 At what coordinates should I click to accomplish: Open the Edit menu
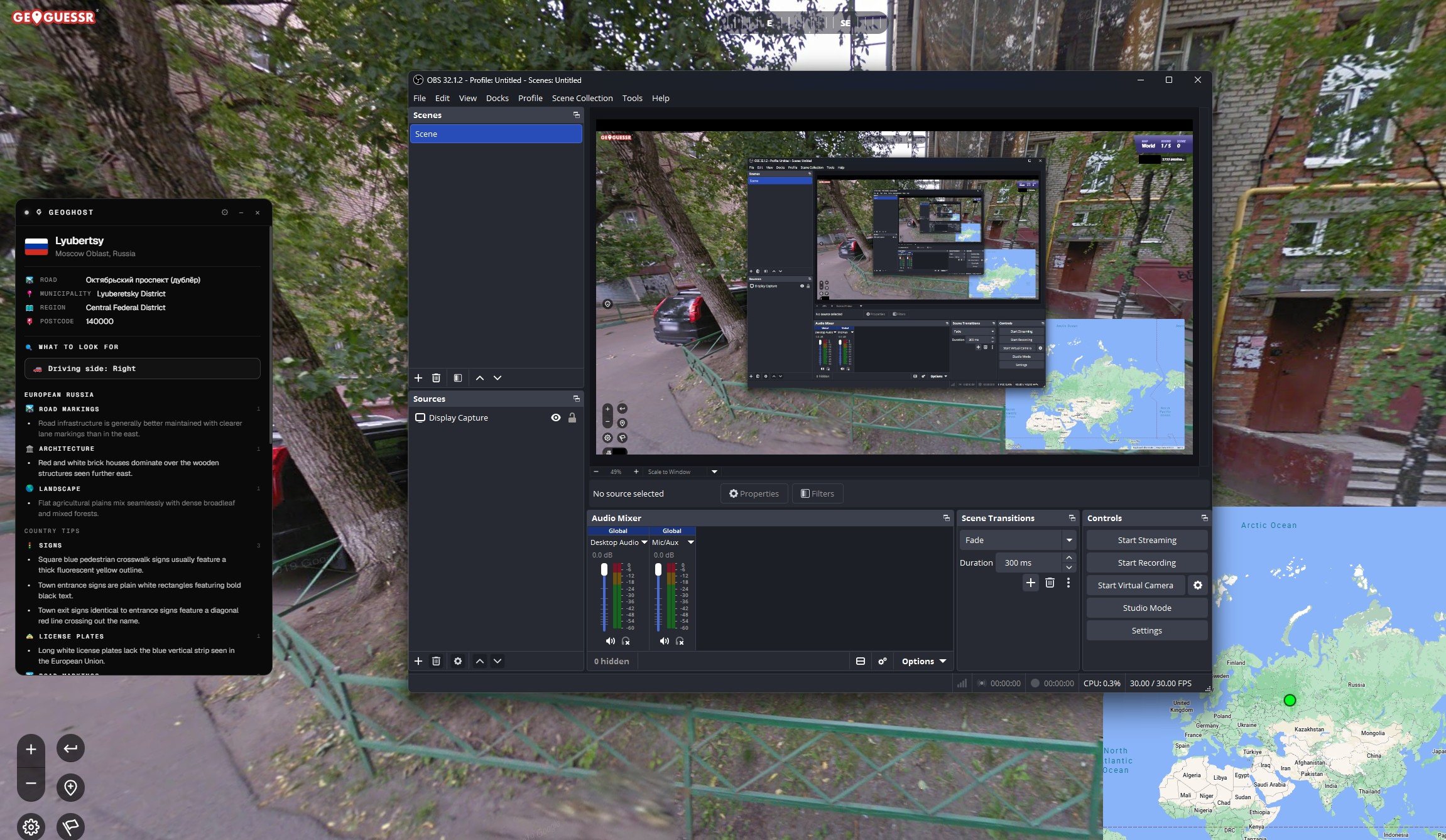point(442,98)
